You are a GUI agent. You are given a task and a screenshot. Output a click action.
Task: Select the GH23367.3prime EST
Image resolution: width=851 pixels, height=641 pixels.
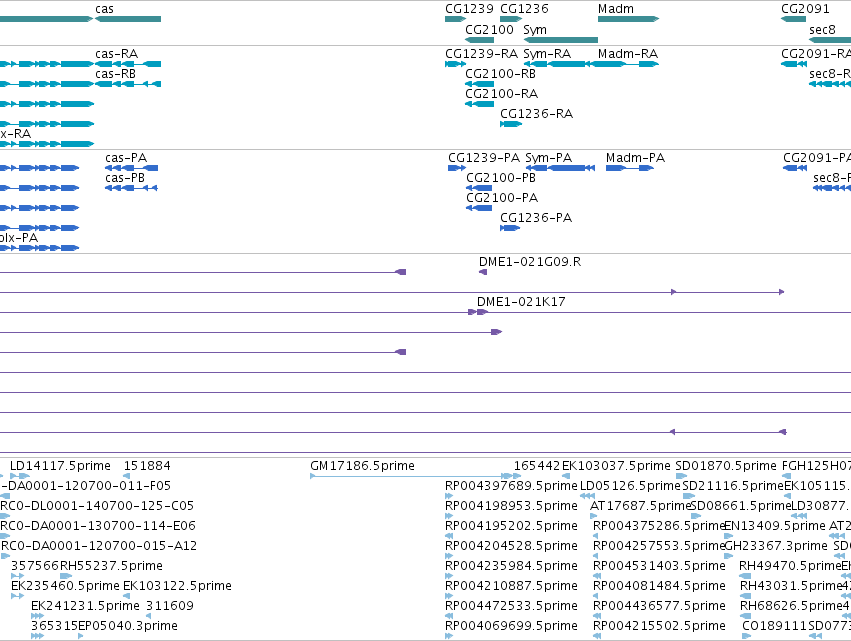click(729, 556)
